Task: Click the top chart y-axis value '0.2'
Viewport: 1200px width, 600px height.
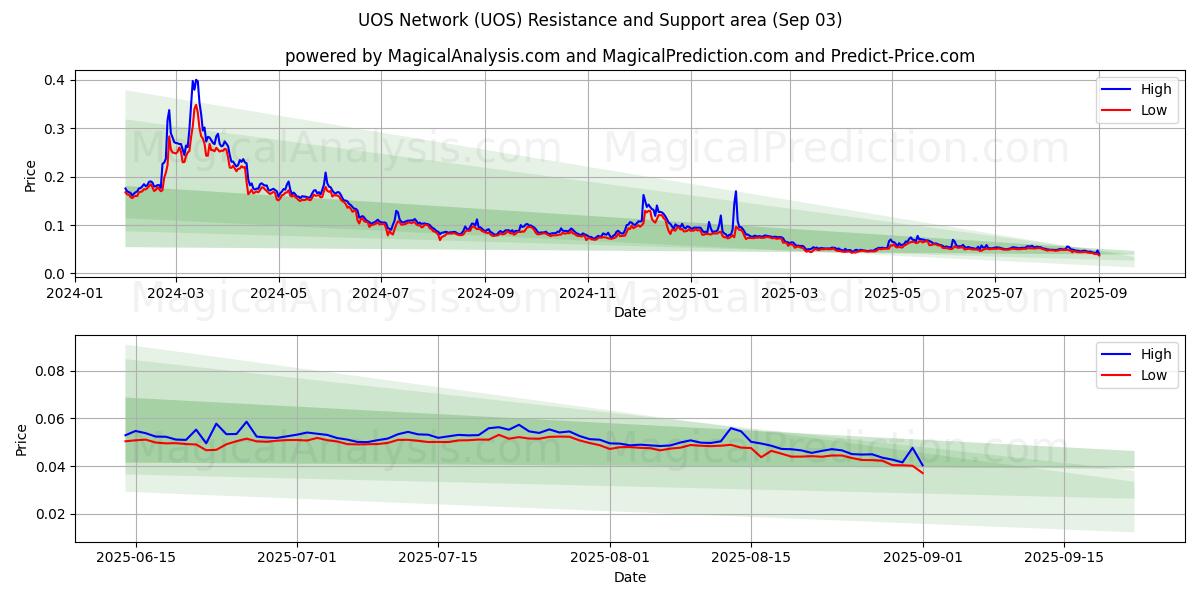Action: coord(54,177)
